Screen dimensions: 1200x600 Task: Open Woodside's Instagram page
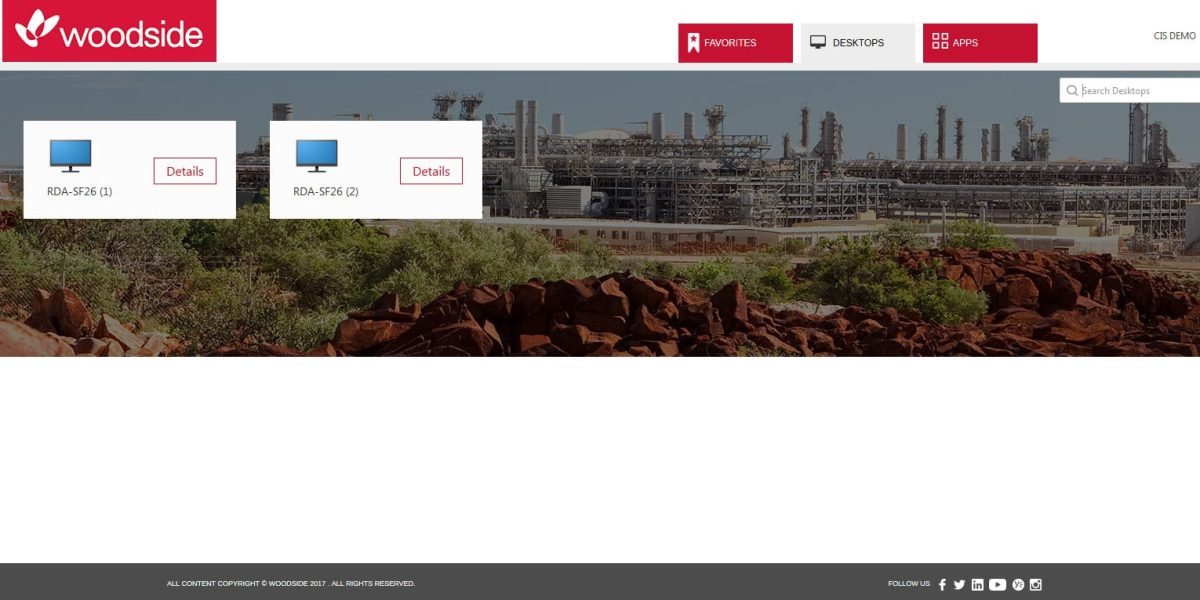click(1036, 584)
